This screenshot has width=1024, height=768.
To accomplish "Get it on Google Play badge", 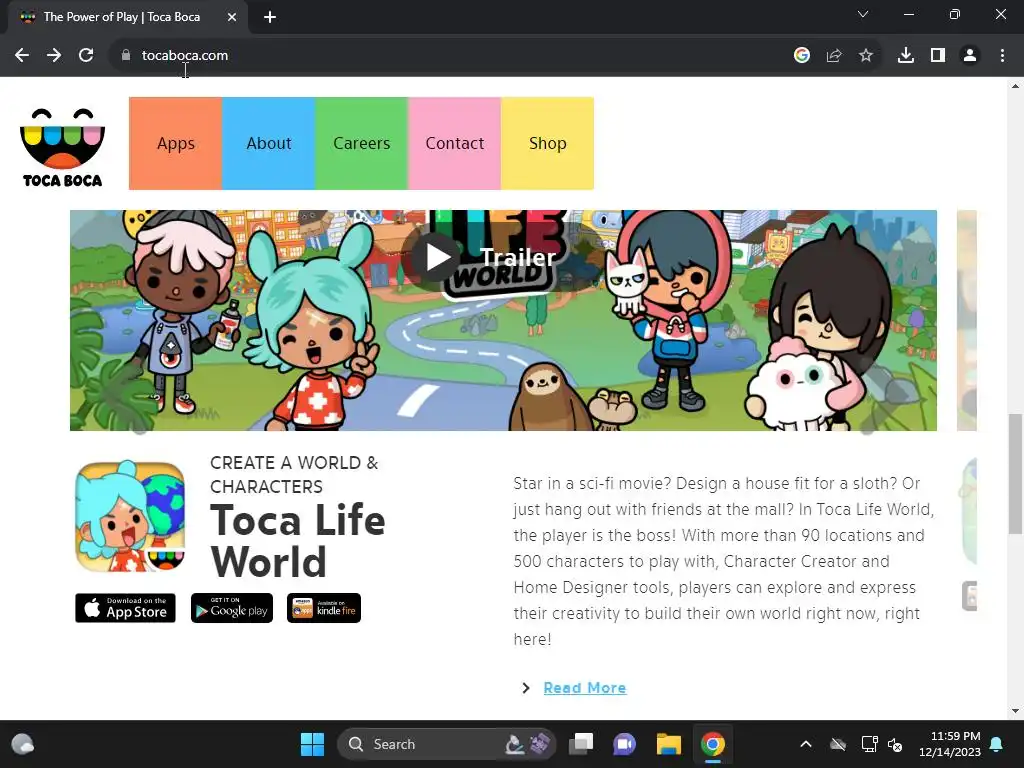I will [232, 608].
